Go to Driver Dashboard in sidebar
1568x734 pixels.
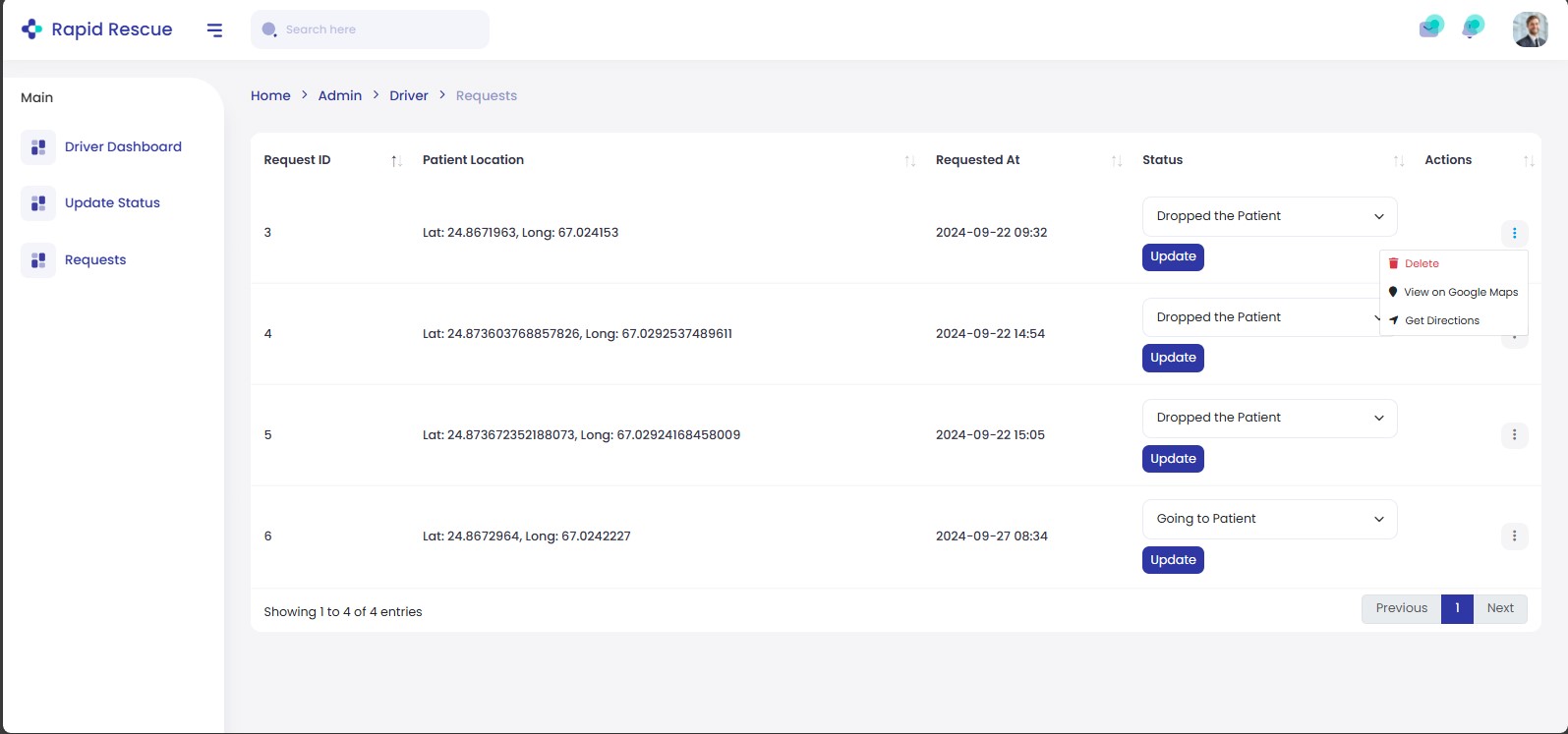[123, 147]
